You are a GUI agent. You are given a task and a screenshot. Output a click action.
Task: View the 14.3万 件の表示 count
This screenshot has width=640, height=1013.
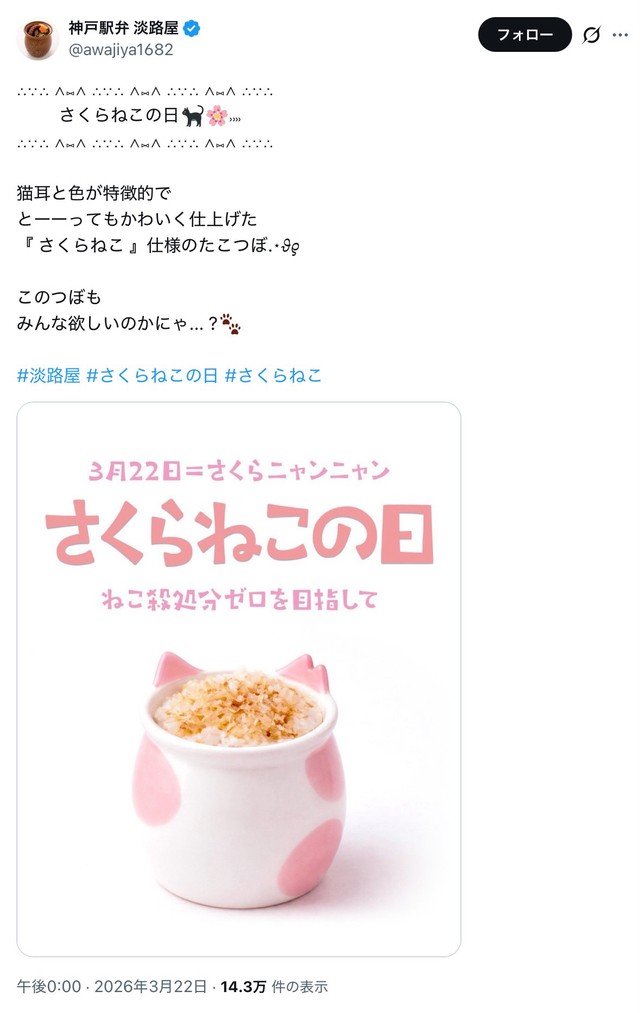click(x=274, y=987)
